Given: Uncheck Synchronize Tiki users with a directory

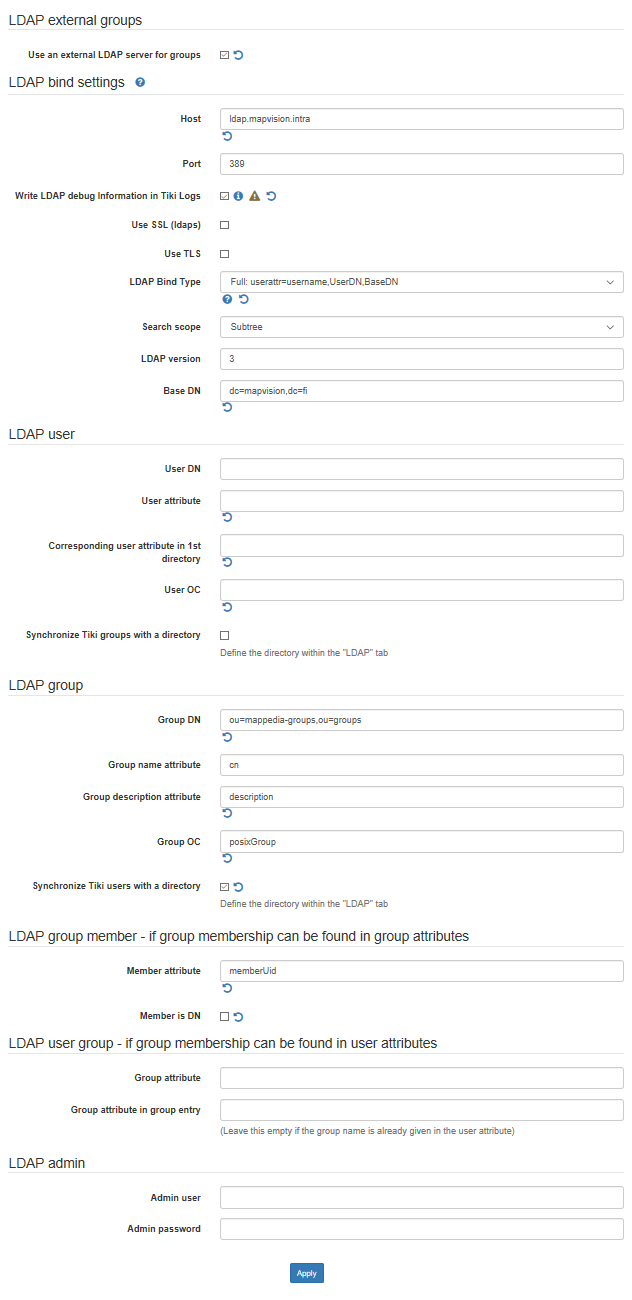Looking at the screenshot, I should [224, 886].
